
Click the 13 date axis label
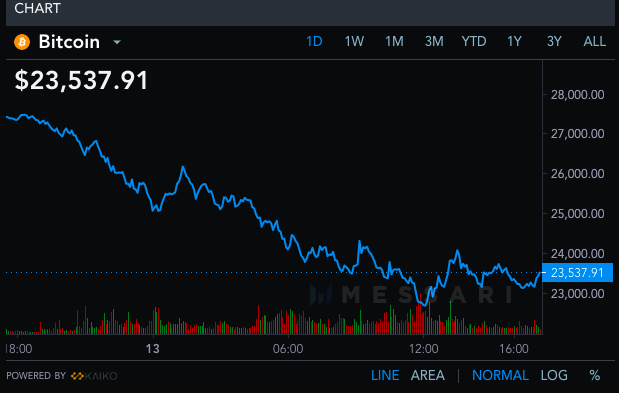coord(153,349)
